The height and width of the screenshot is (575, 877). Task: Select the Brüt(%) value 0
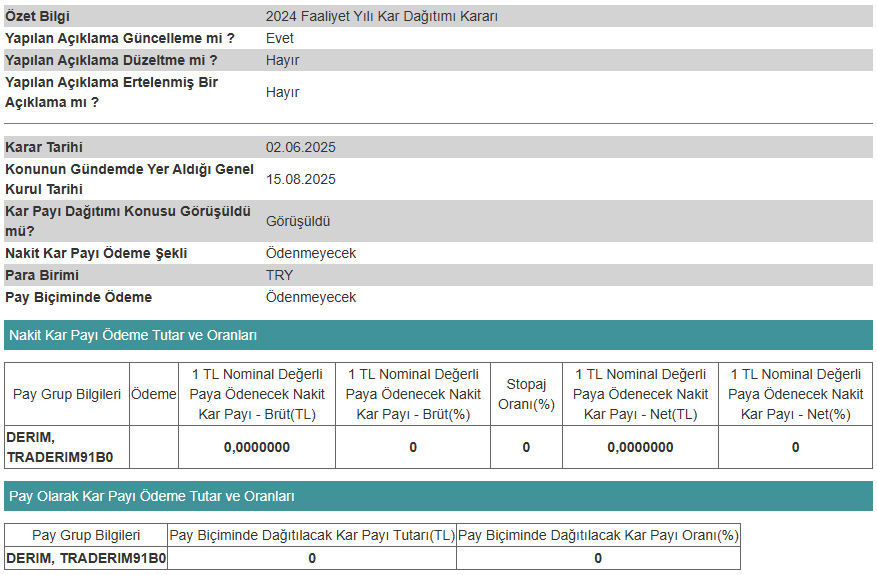(x=413, y=447)
